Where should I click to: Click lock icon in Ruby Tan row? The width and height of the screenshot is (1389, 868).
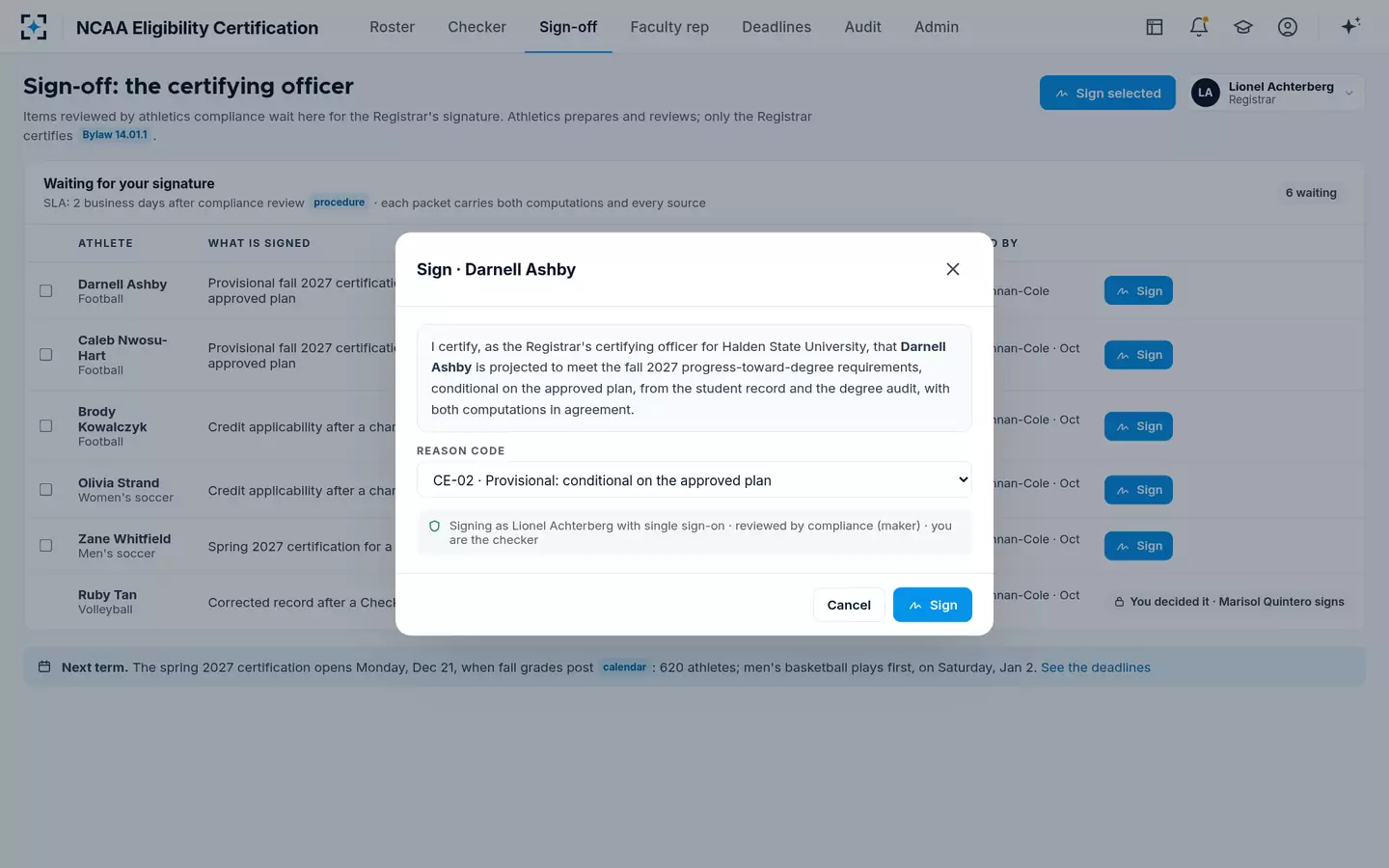(x=1120, y=602)
